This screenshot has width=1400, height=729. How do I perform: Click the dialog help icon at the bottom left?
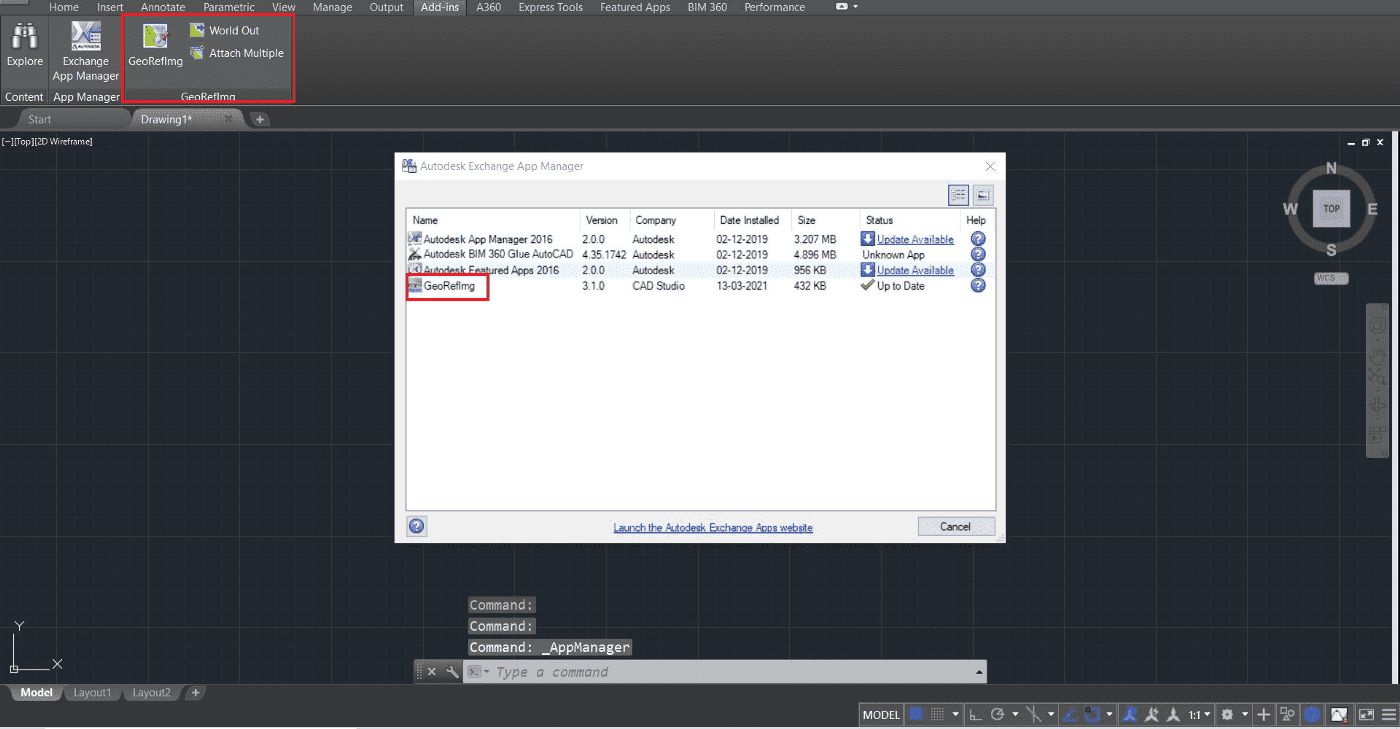pyautogui.click(x=417, y=526)
